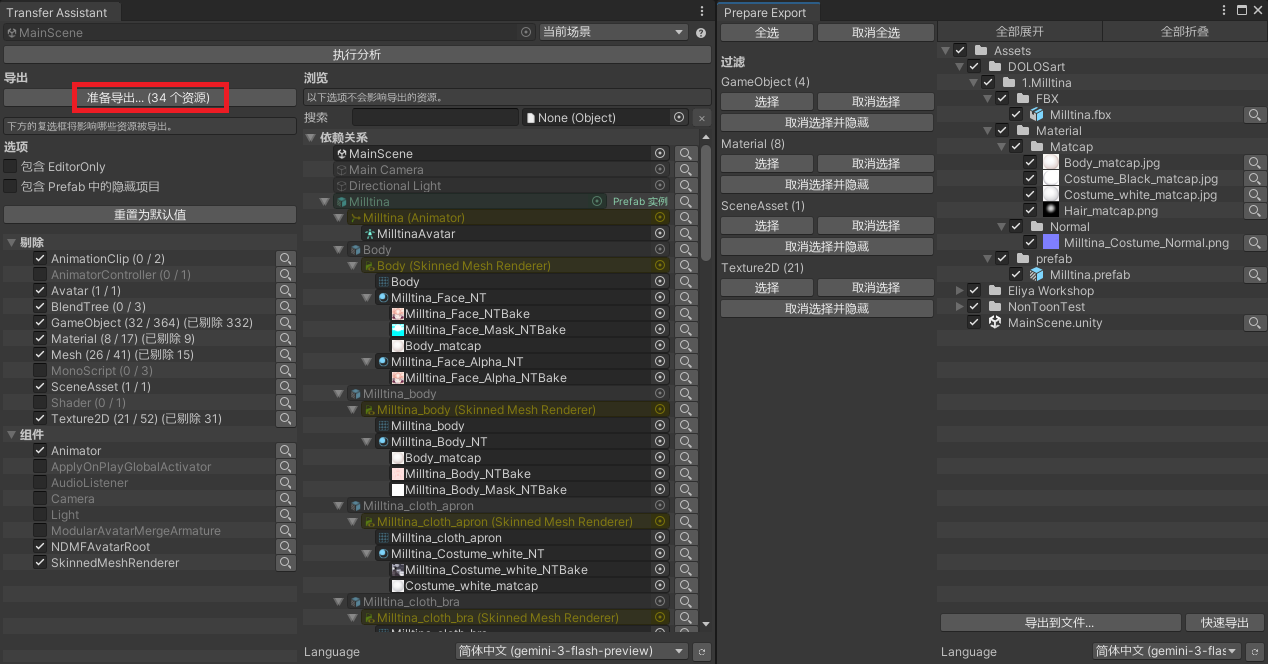Viewport: 1268px width, 664px height.
Task: Clear the search object field with x
Action: [x=702, y=118]
